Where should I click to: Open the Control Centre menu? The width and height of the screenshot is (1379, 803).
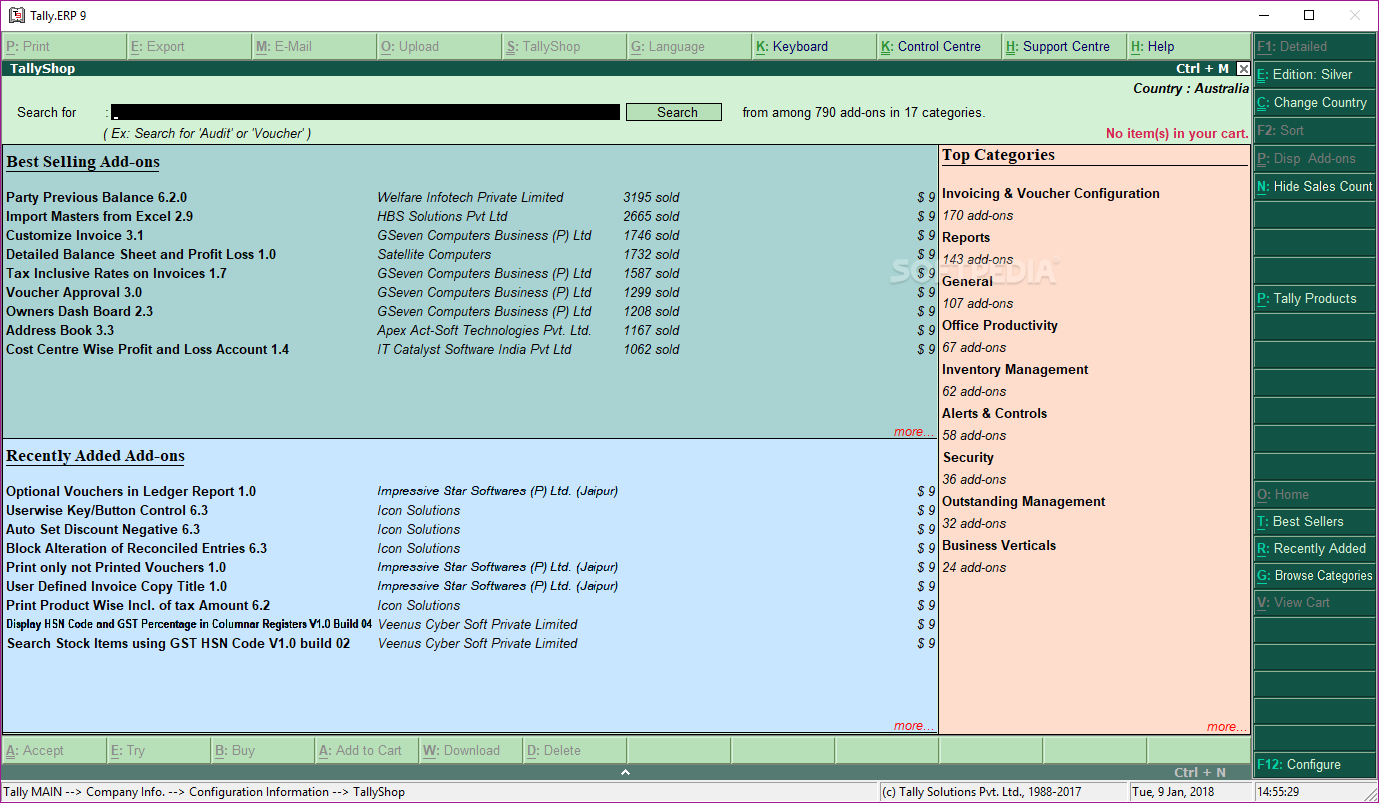pyautogui.click(x=940, y=46)
